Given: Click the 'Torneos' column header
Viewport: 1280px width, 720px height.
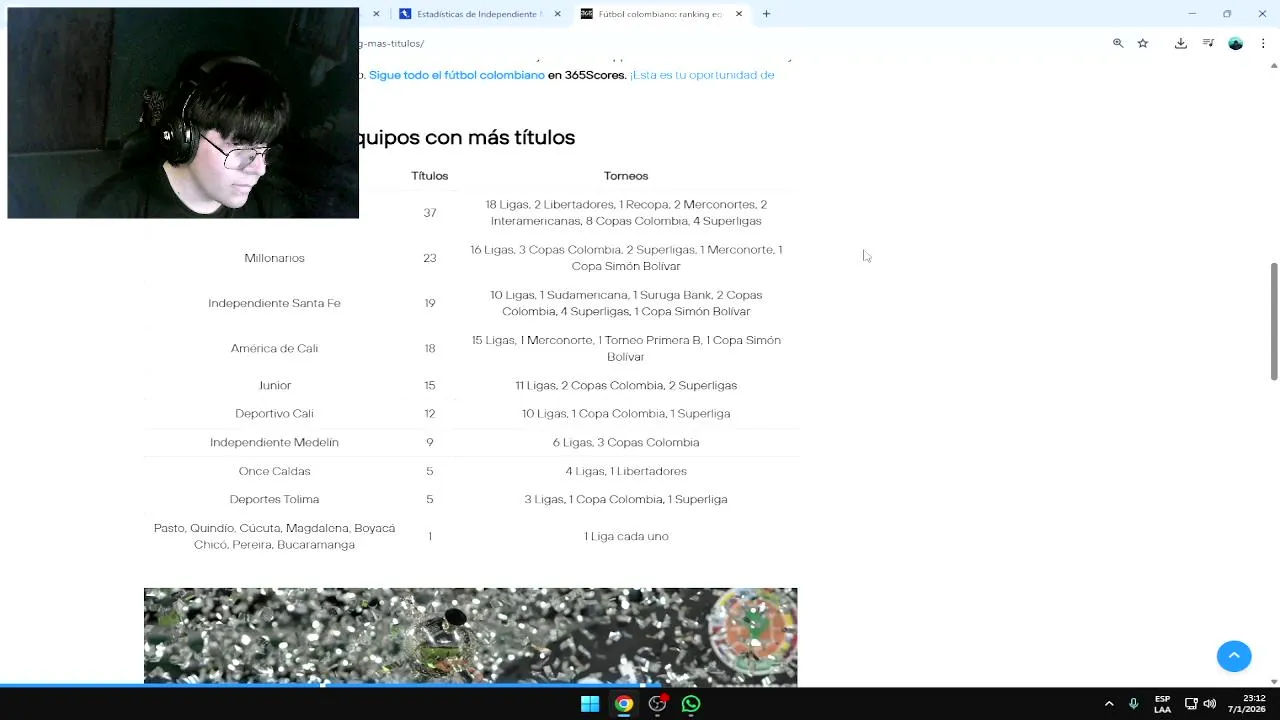Looking at the screenshot, I should tap(626, 176).
